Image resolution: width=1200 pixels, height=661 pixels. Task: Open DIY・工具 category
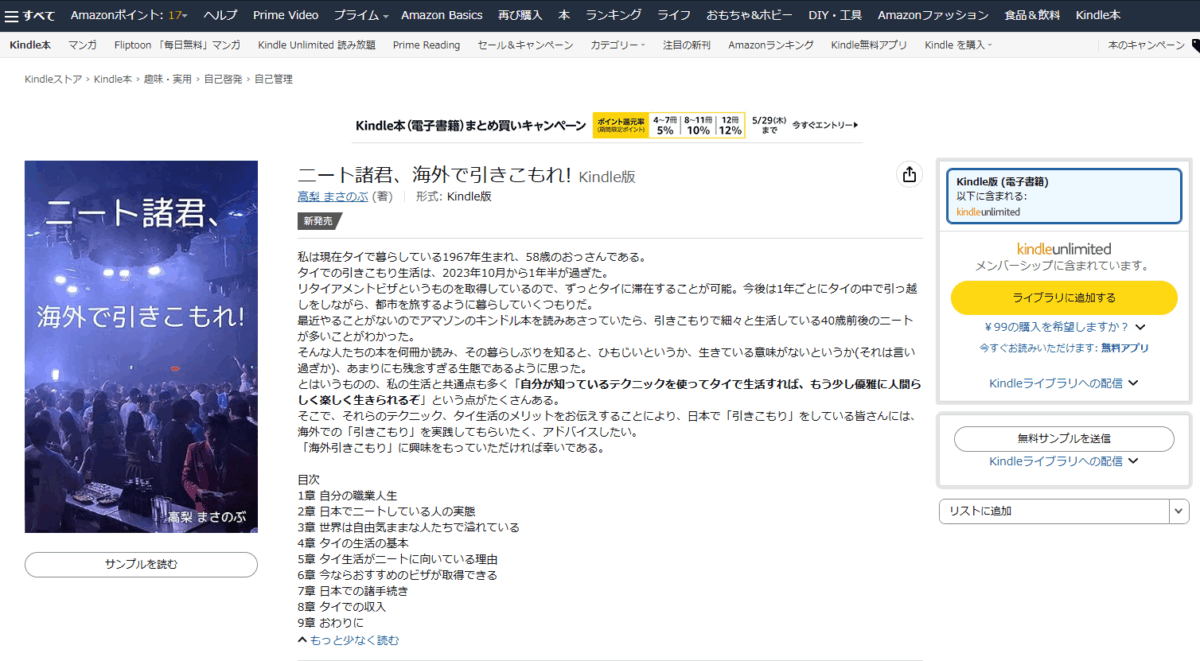[835, 15]
